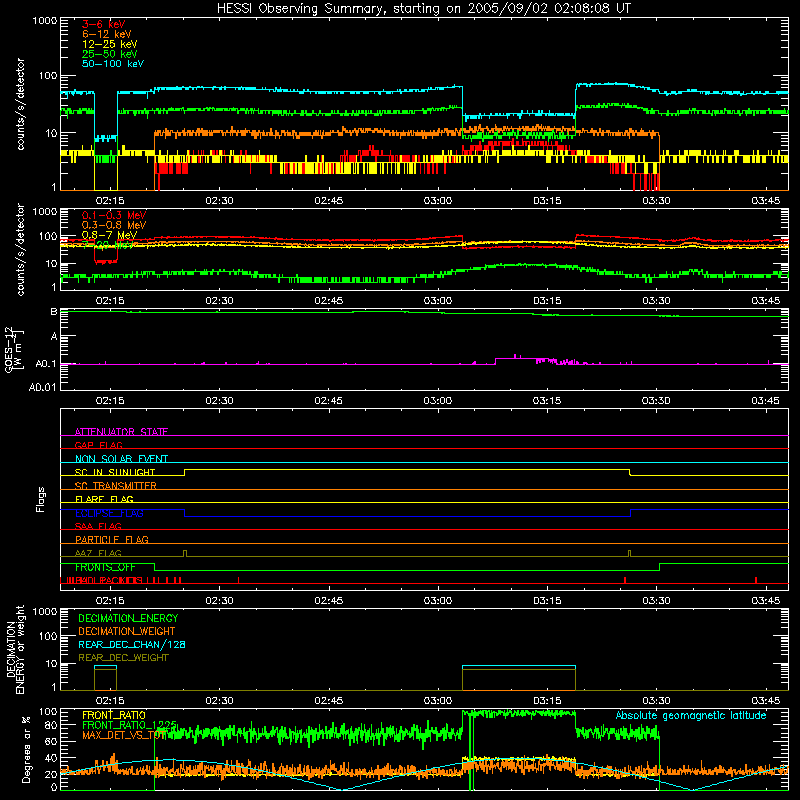Click the FRONT_RATIO_1225 legend label

click(130, 725)
